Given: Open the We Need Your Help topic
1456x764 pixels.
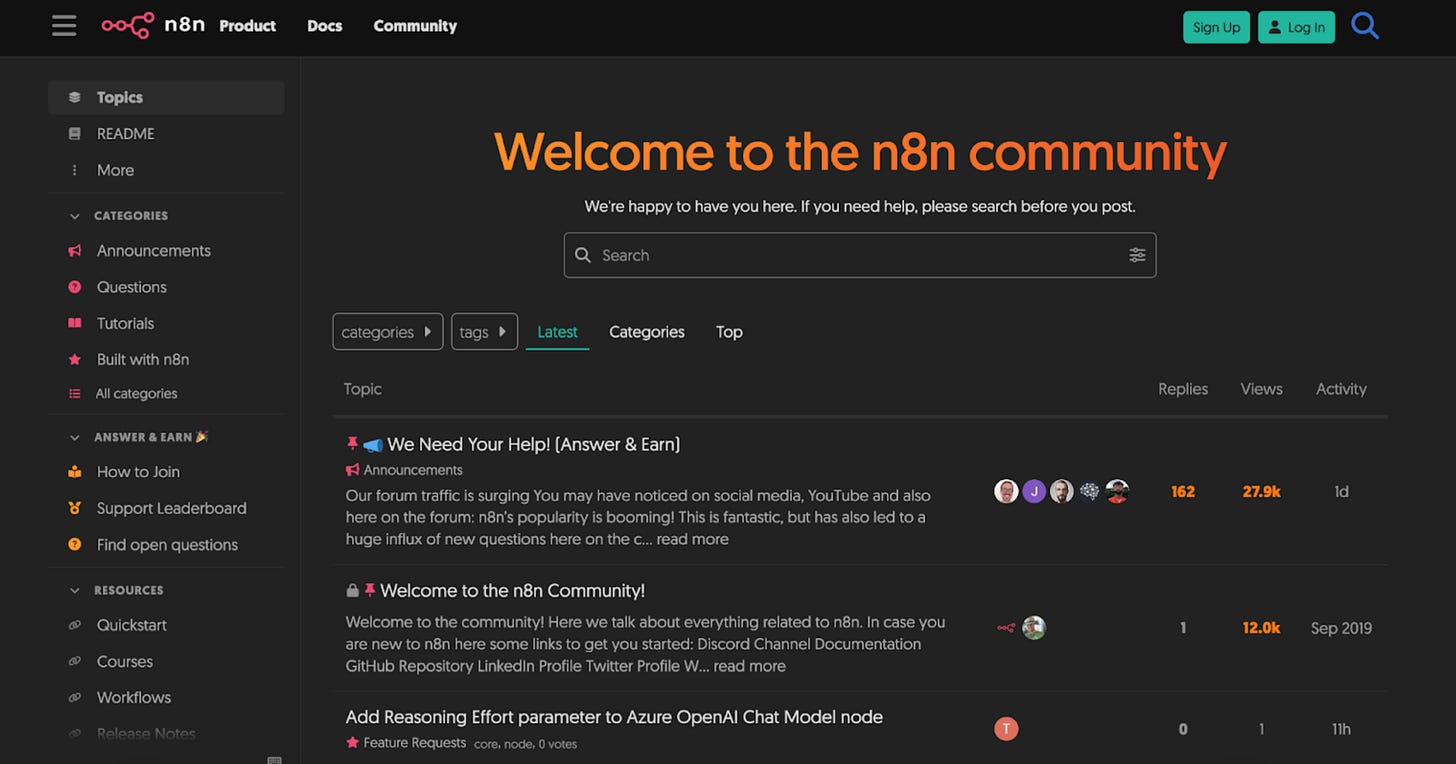Looking at the screenshot, I should 534,444.
